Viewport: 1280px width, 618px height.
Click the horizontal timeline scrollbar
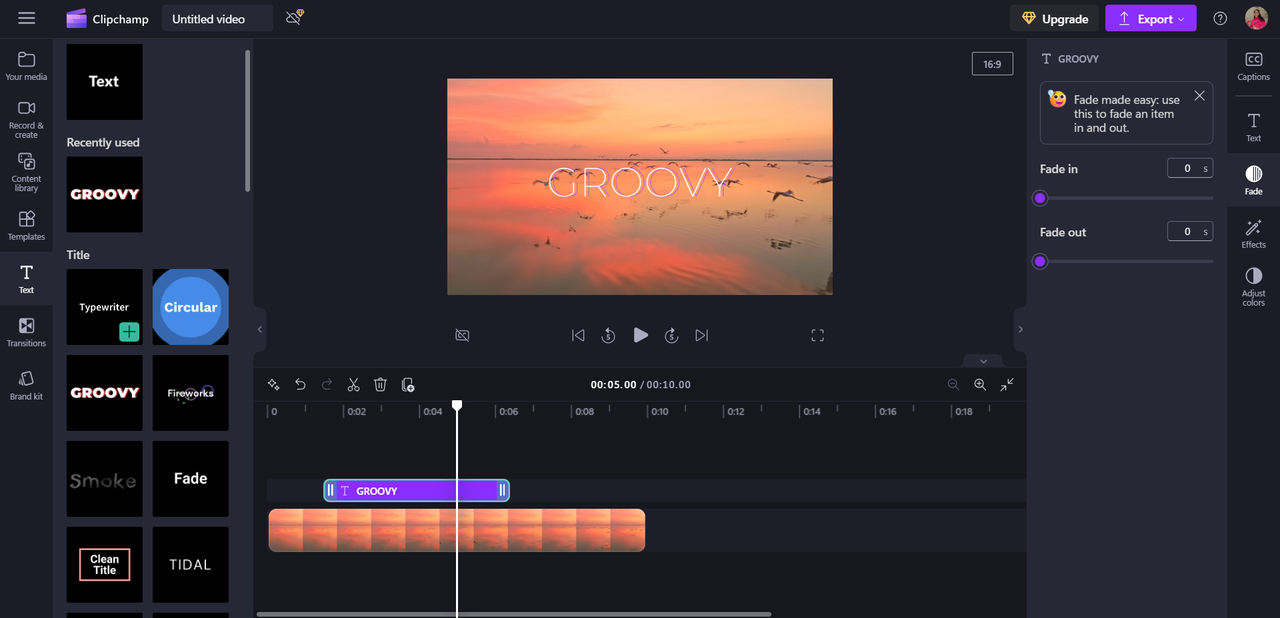pyautogui.click(x=514, y=614)
